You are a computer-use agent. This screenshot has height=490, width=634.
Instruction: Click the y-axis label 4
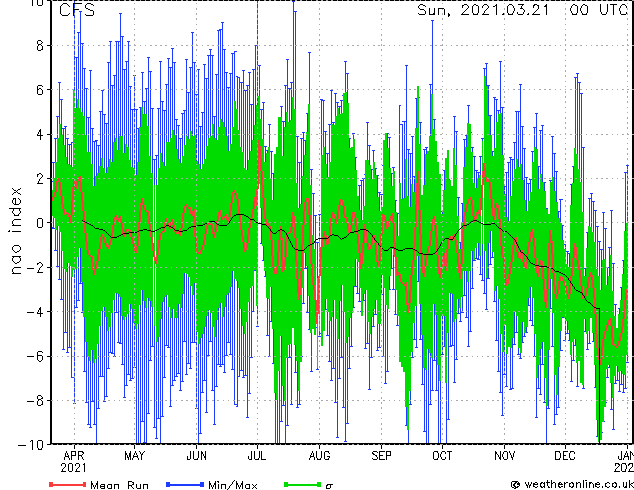(x=40, y=134)
